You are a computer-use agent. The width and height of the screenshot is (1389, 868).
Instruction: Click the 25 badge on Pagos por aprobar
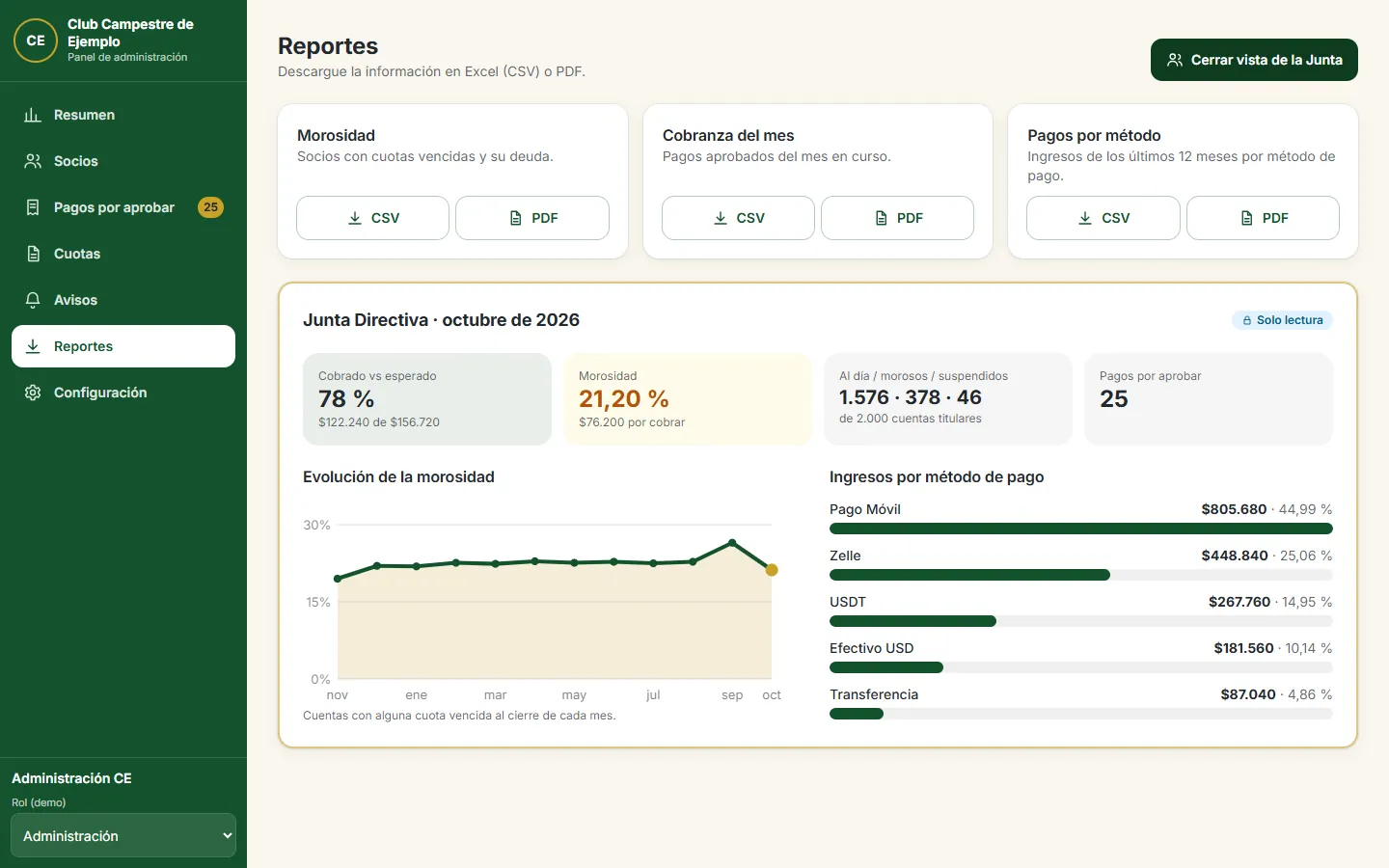click(210, 207)
